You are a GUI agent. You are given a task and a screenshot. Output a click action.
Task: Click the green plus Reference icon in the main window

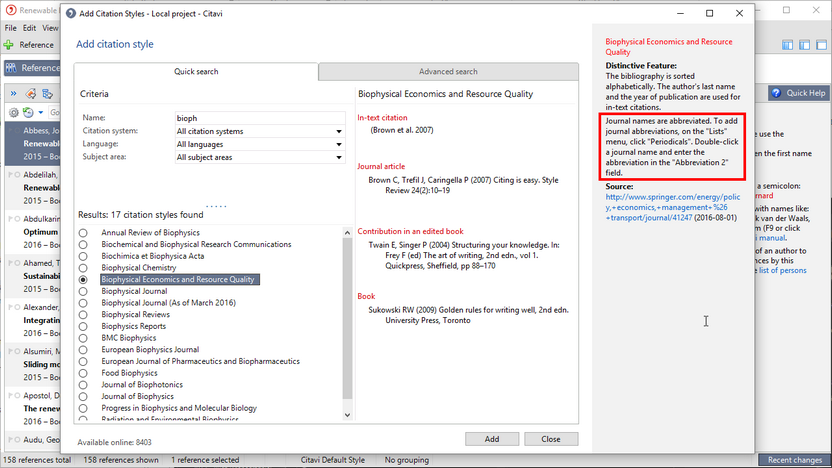point(9,45)
